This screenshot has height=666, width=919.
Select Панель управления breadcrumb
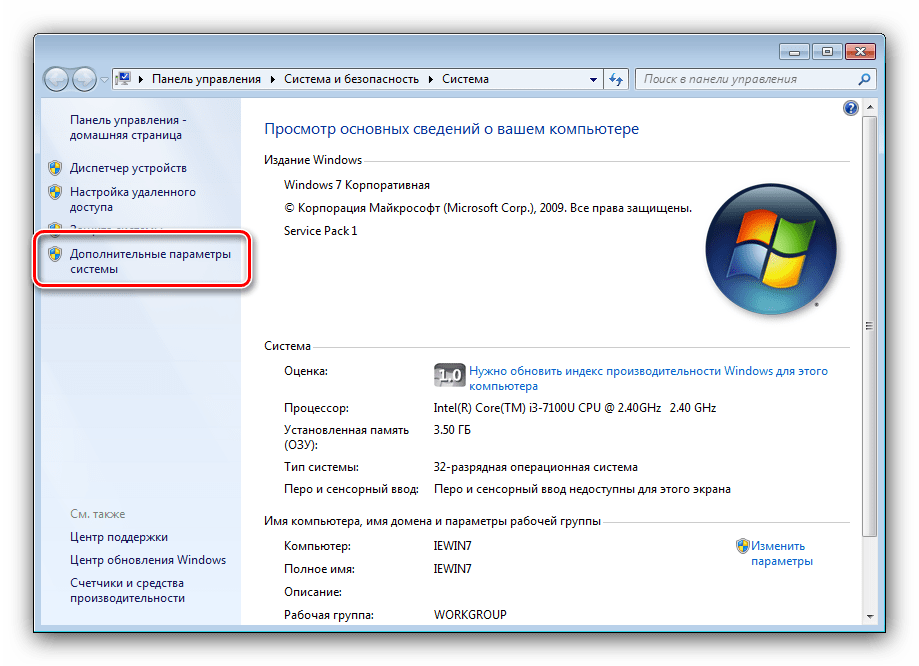point(206,79)
